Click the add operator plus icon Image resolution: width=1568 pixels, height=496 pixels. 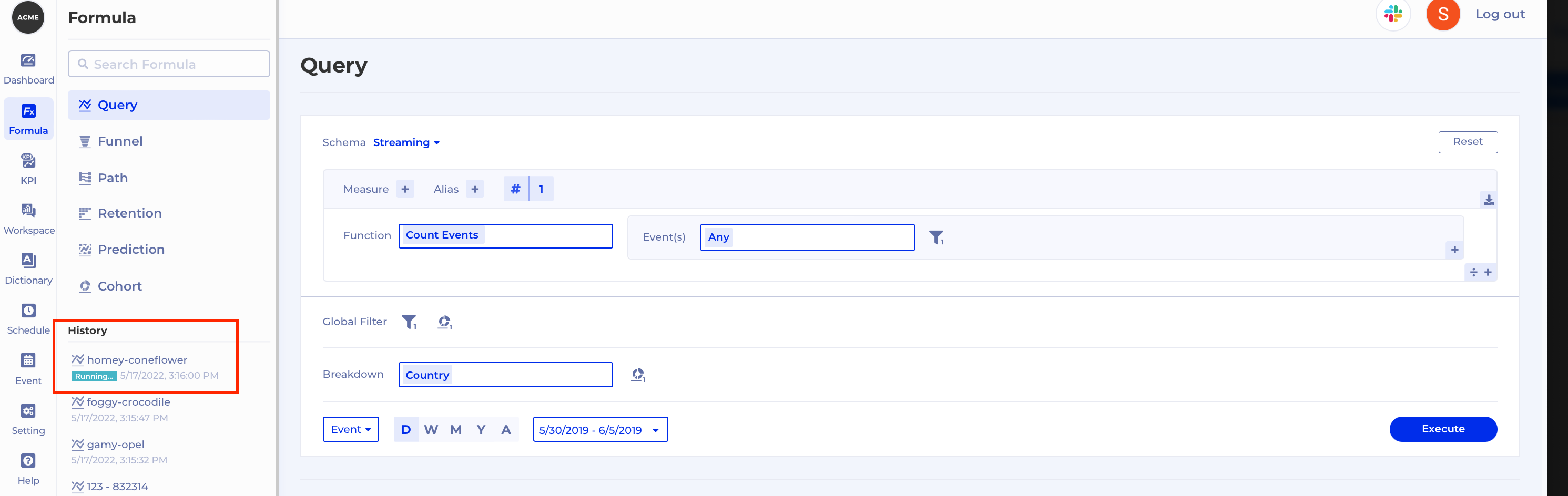[x=1488, y=272]
